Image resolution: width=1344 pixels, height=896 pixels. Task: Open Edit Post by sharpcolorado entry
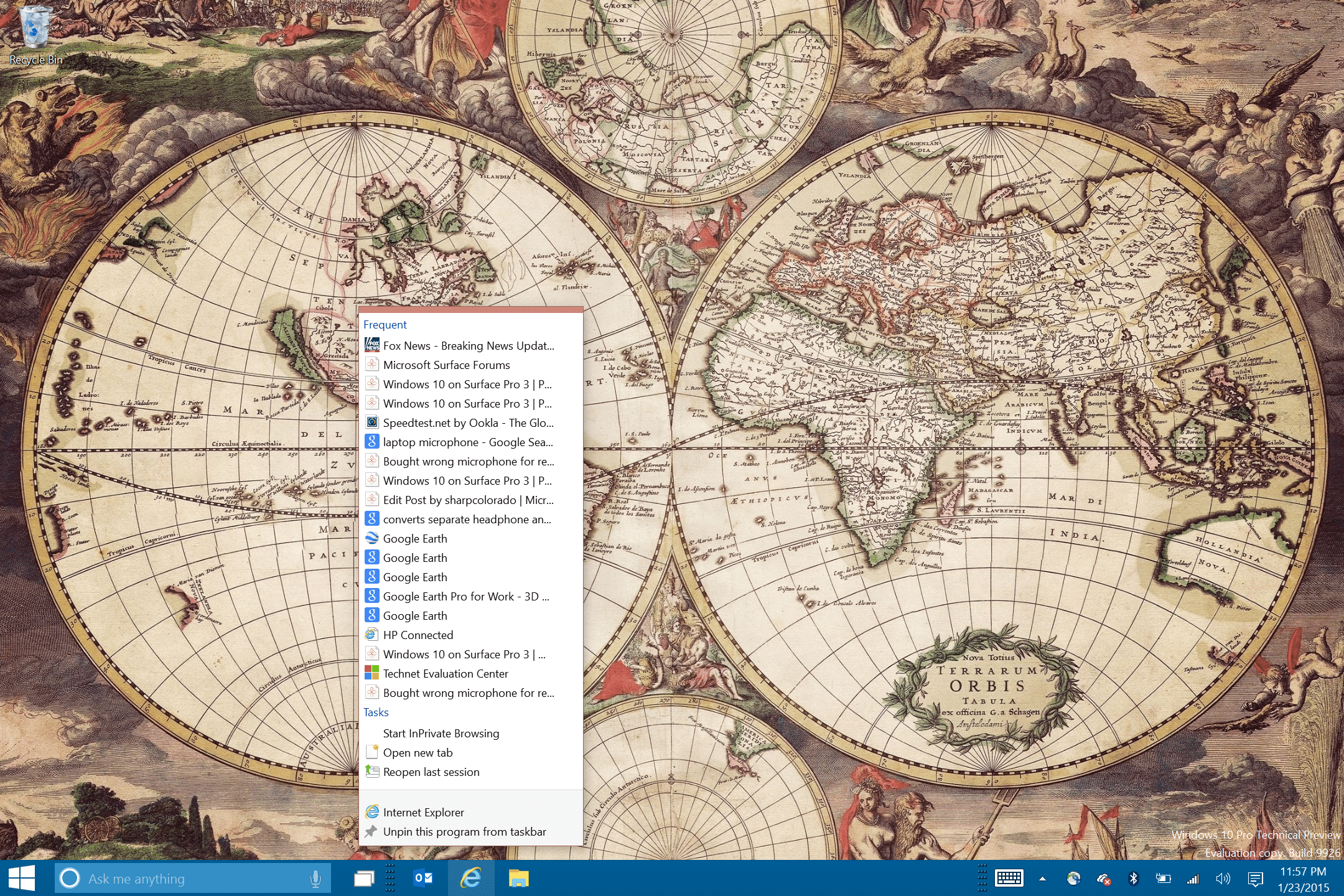coord(471,500)
